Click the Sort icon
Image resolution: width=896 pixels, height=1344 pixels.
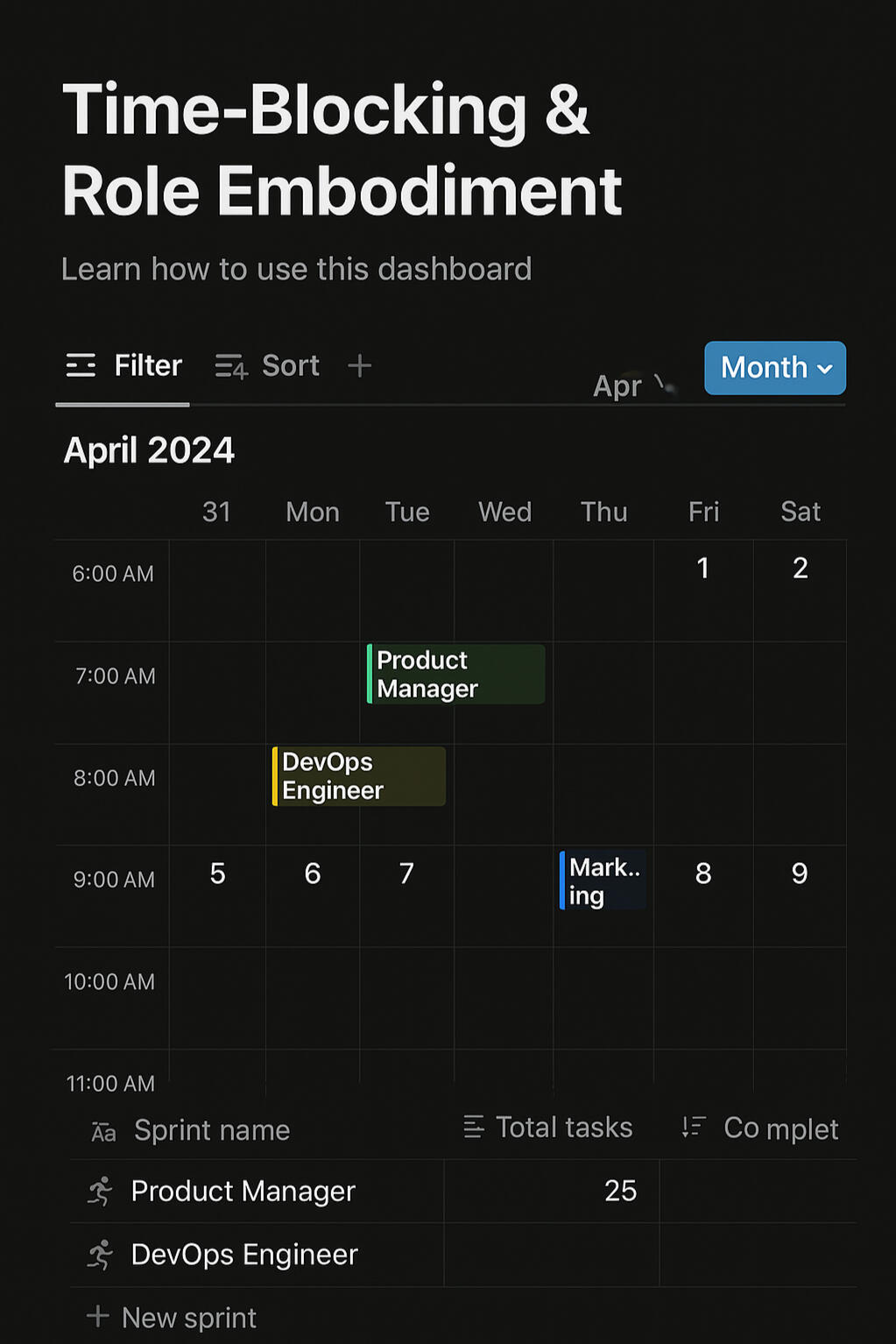point(231,366)
